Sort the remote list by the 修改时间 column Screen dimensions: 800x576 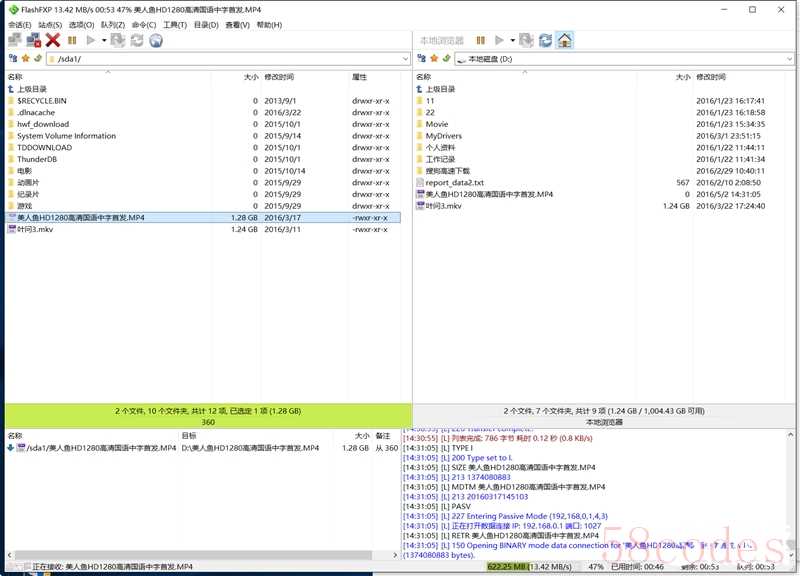click(279, 77)
